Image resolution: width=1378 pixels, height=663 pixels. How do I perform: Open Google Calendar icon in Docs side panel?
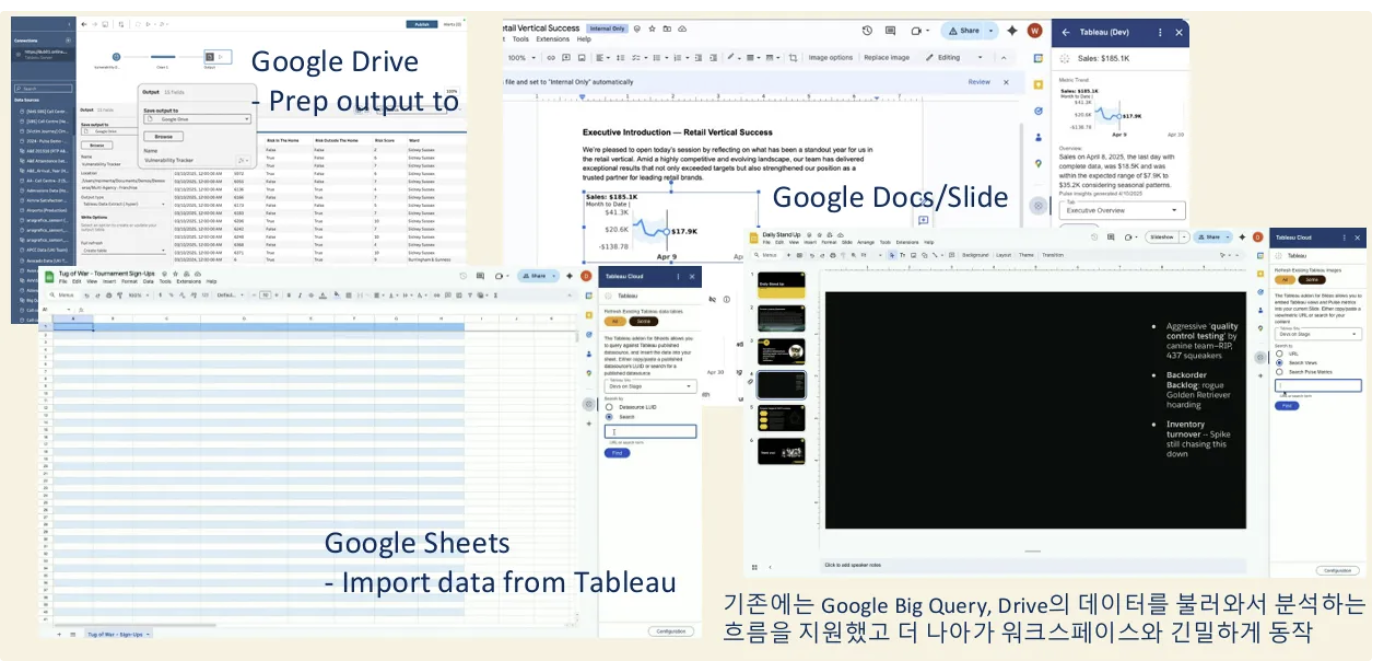1039,59
